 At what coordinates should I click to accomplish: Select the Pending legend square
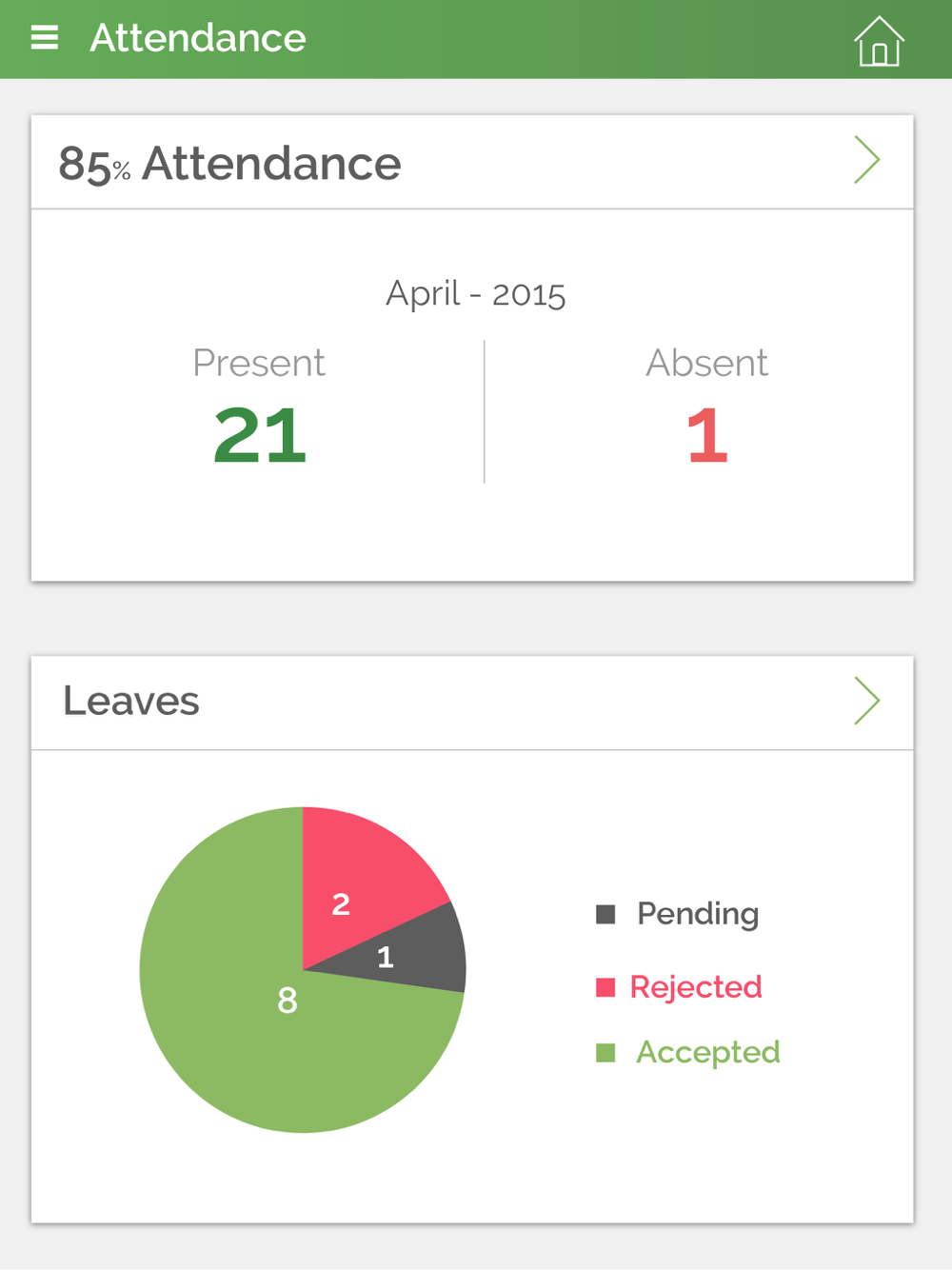click(x=605, y=914)
